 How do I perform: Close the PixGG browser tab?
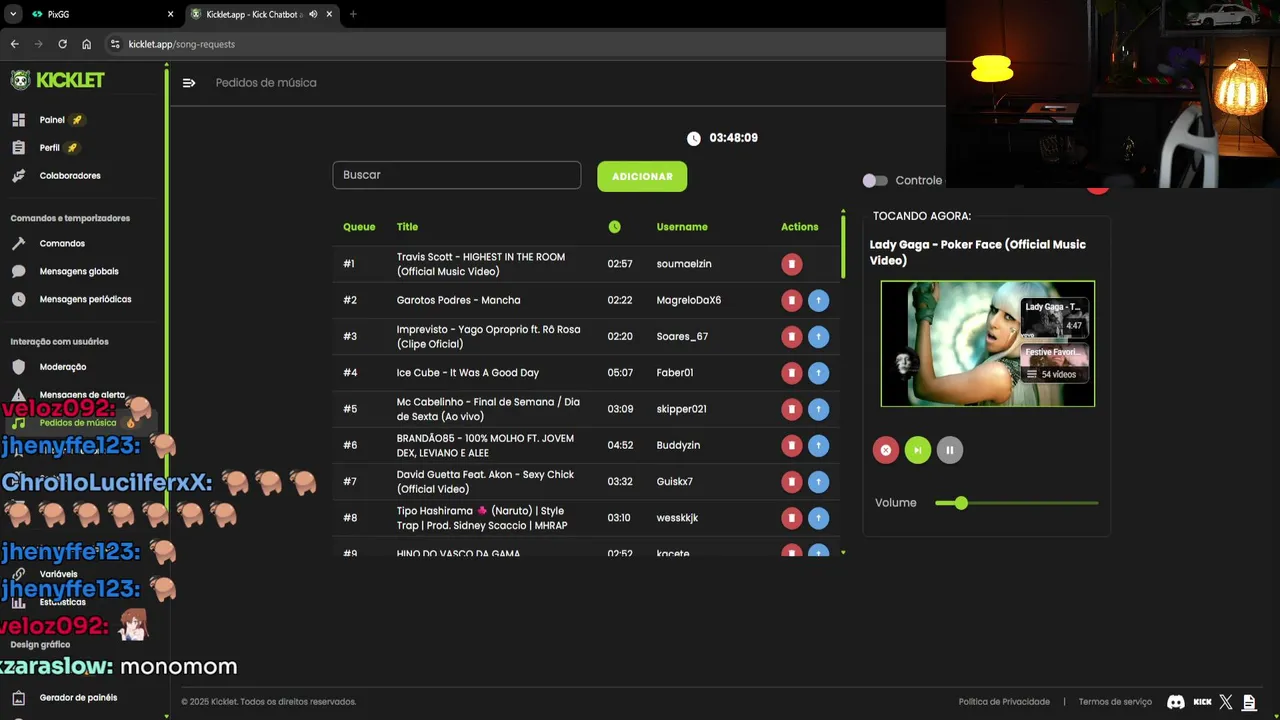170,14
